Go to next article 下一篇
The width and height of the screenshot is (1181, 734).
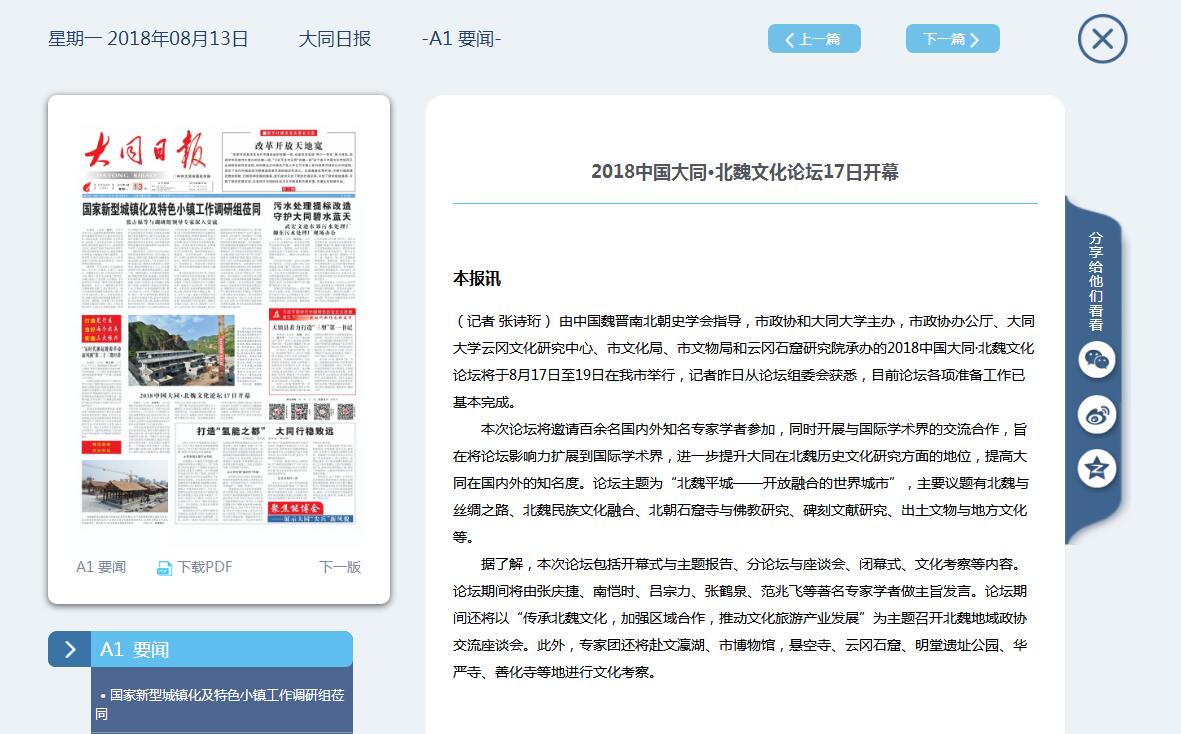pos(953,39)
